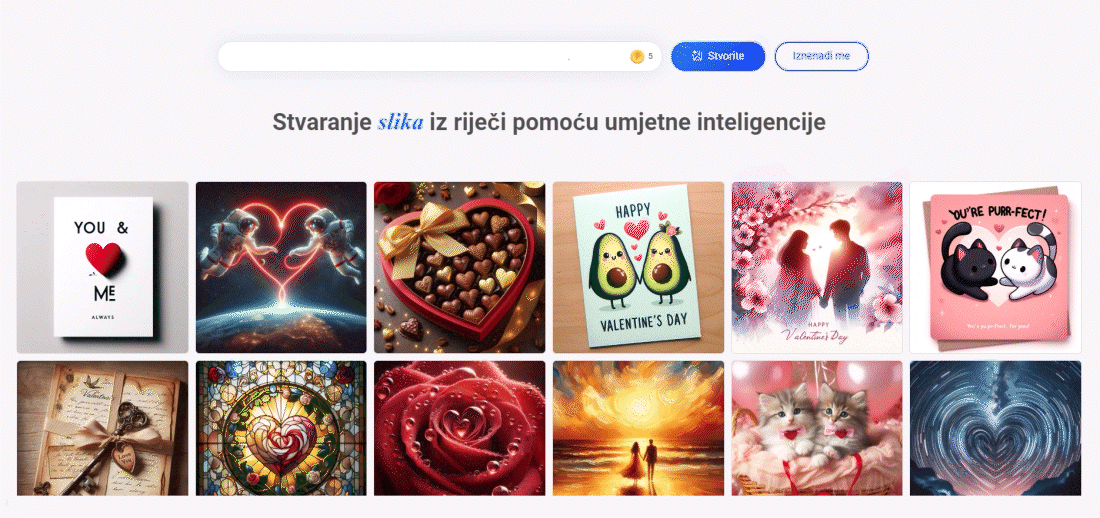The width and height of the screenshot is (1100, 518).
Task: Select the two kittens in basket image
Action: point(817,428)
